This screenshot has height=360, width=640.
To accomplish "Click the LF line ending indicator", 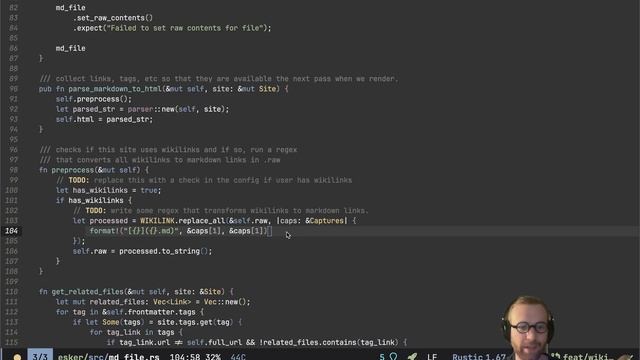I will click(x=432, y=357).
